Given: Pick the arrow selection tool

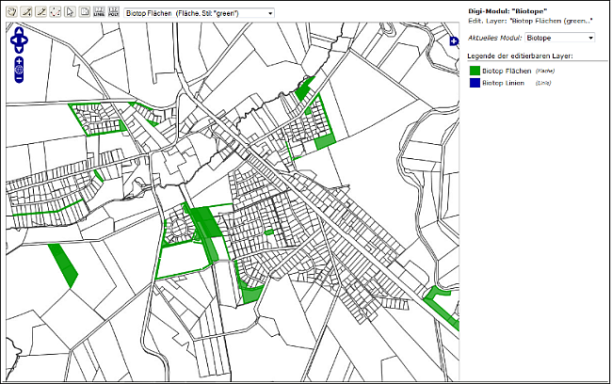Looking at the screenshot, I should click(x=70, y=12).
